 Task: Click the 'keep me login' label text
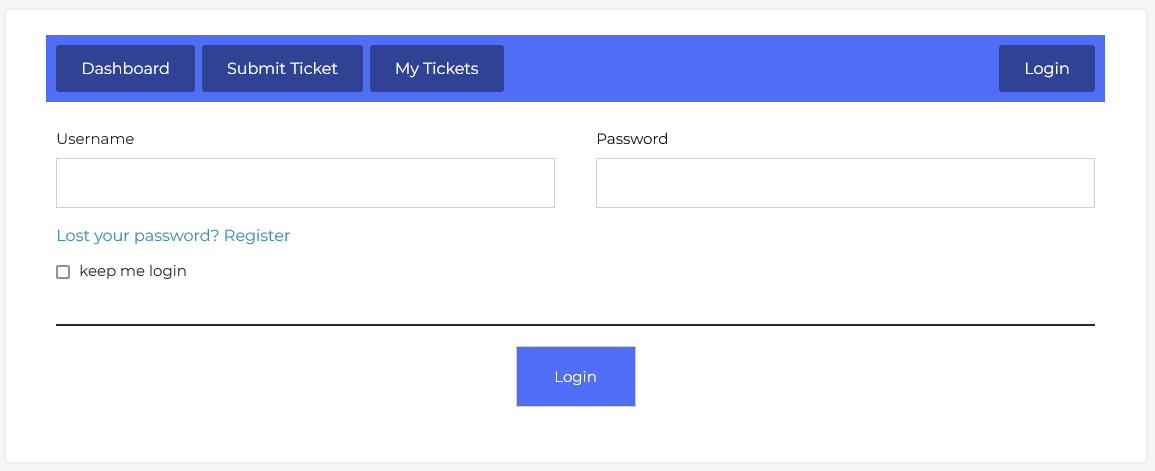(133, 271)
